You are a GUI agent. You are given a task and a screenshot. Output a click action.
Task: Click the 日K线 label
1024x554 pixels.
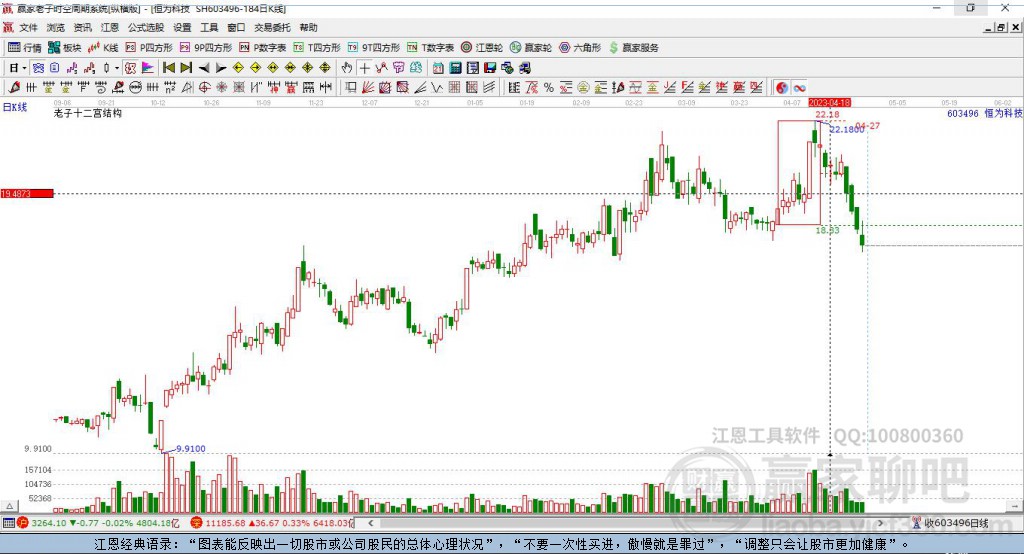tap(15, 107)
